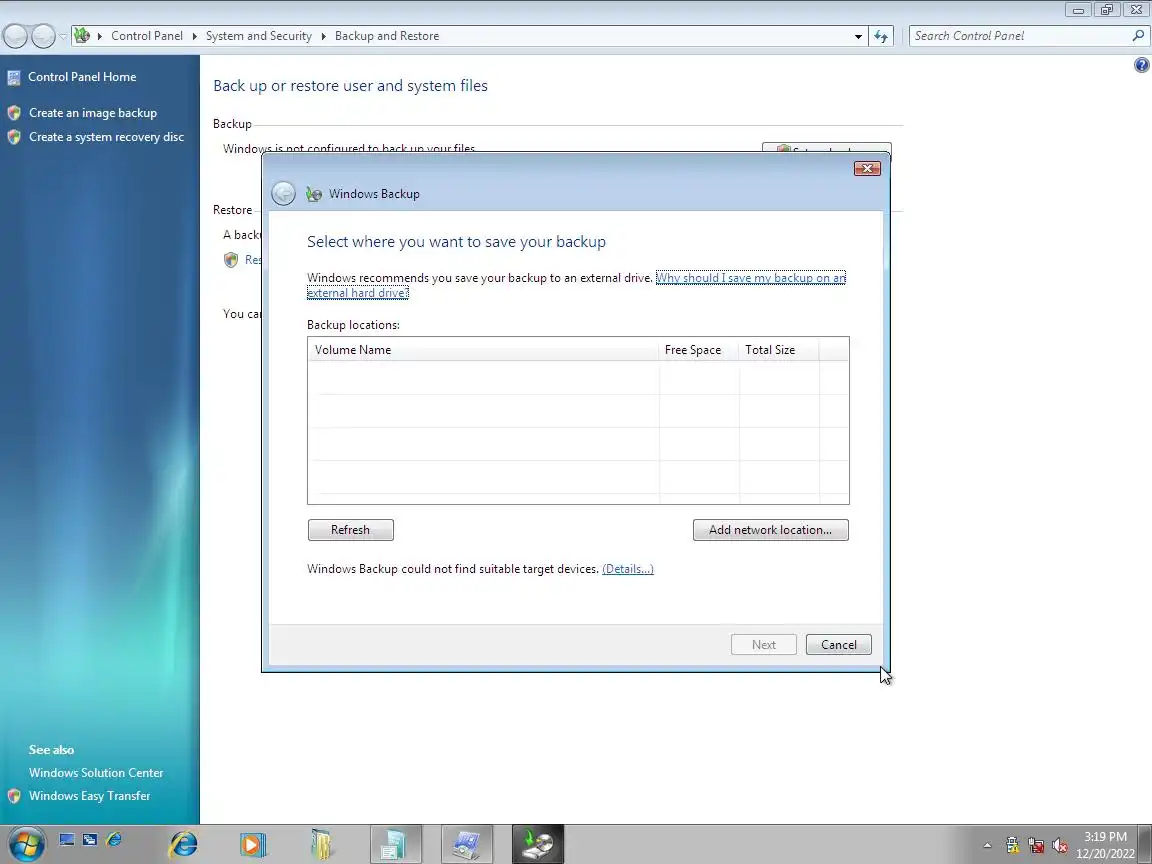
Task: Click the Show desktop strip by the clock
Action: point(1145,844)
